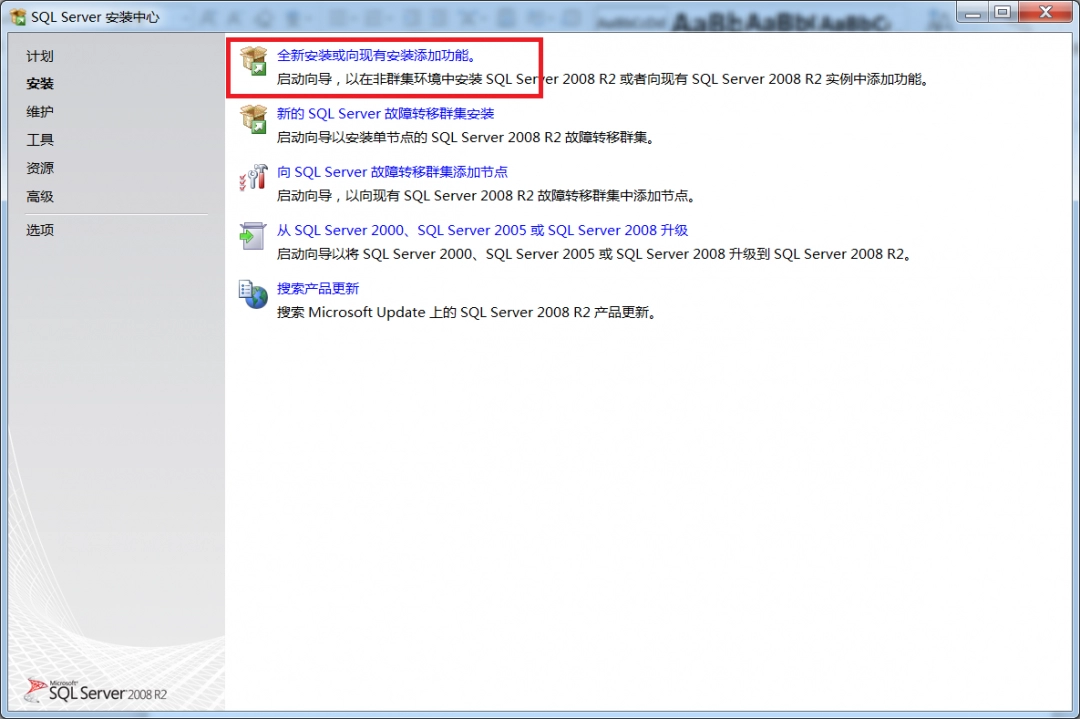Click description 启动向导，以在非群集环境中安装
The image size is (1080, 719).
603,79
